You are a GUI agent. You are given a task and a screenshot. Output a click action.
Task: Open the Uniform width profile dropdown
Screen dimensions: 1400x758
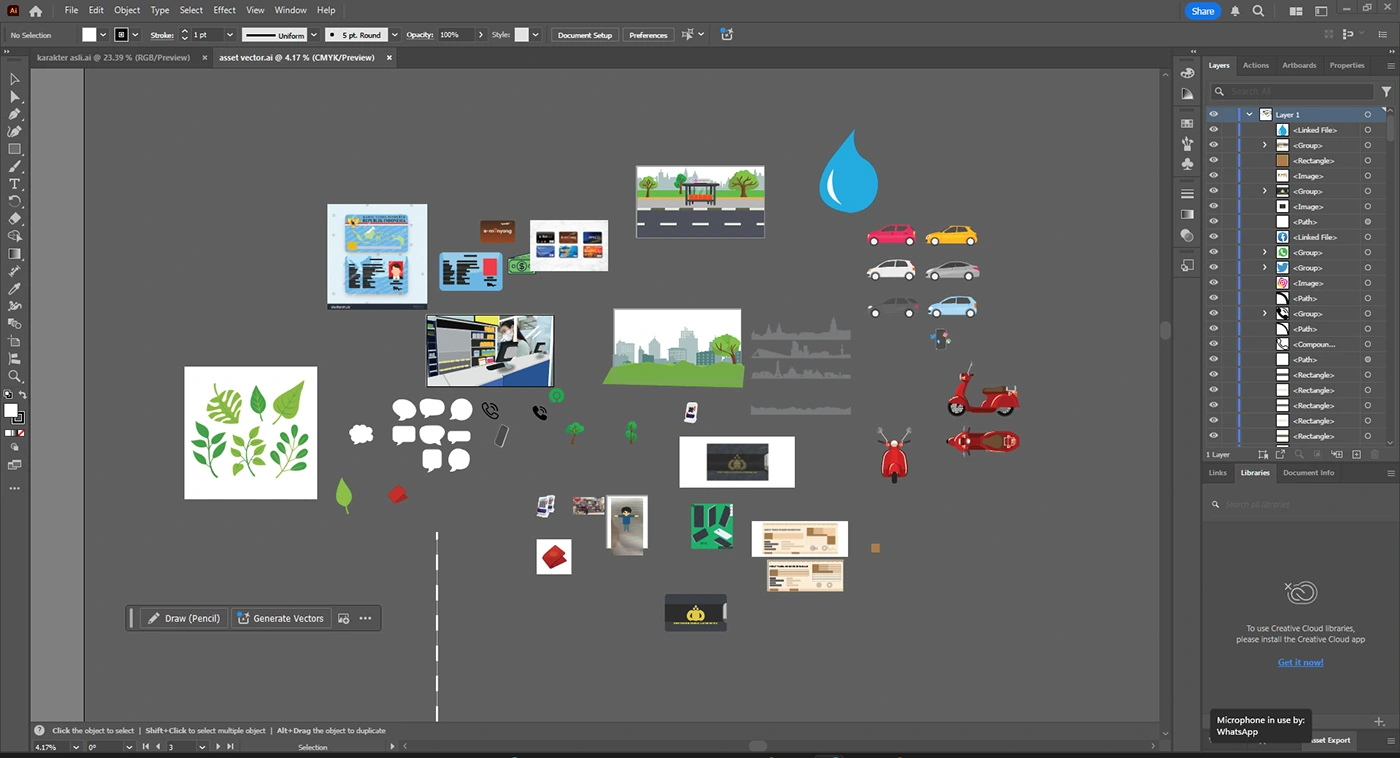tap(313, 35)
